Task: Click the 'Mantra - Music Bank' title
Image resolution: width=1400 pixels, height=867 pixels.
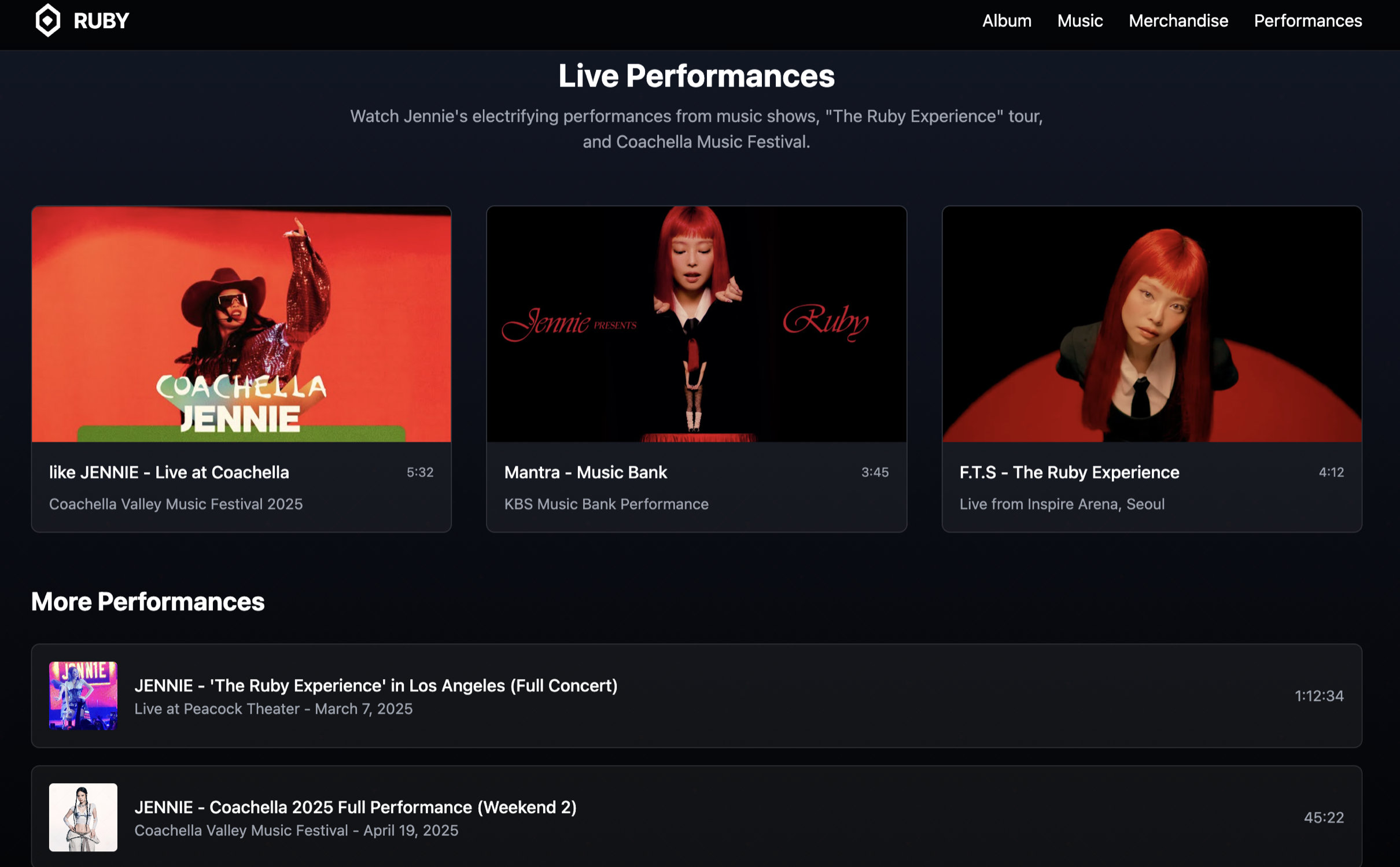Action: click(x=585, y=473)
